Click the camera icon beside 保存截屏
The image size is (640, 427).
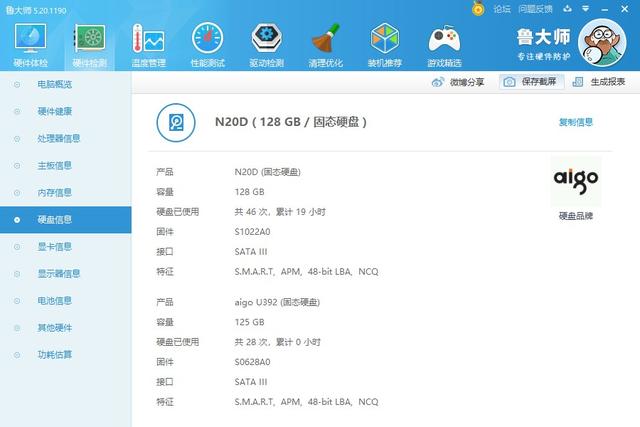coord(509,82)
